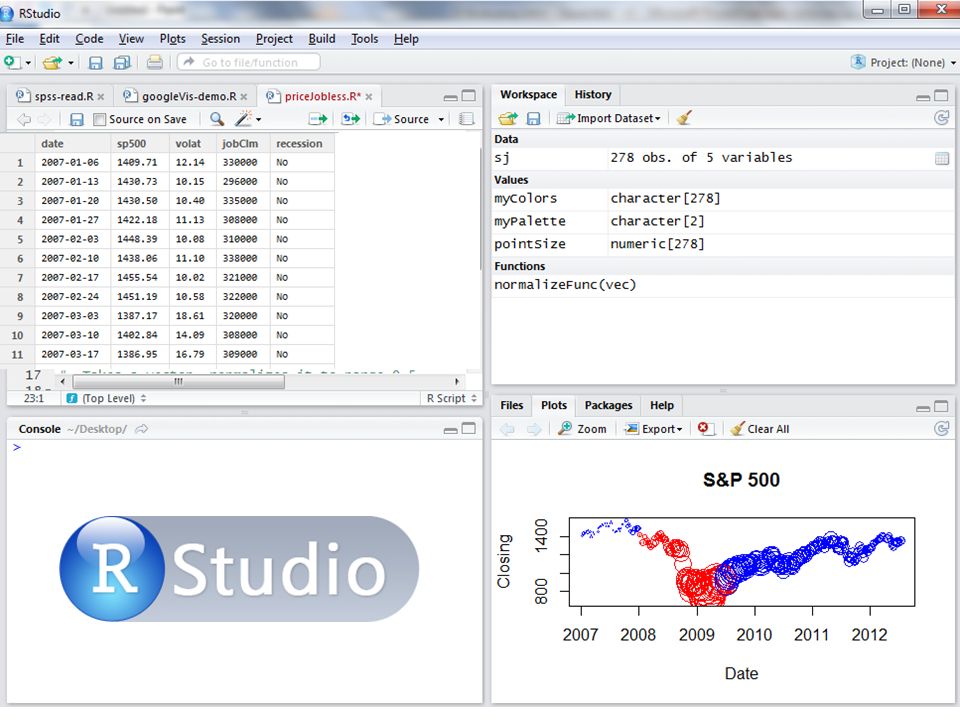Image resolution: width=960 pixels, height=720 pixels.
Task: Click the Source button in editor
Action: [x=402, y=119]
